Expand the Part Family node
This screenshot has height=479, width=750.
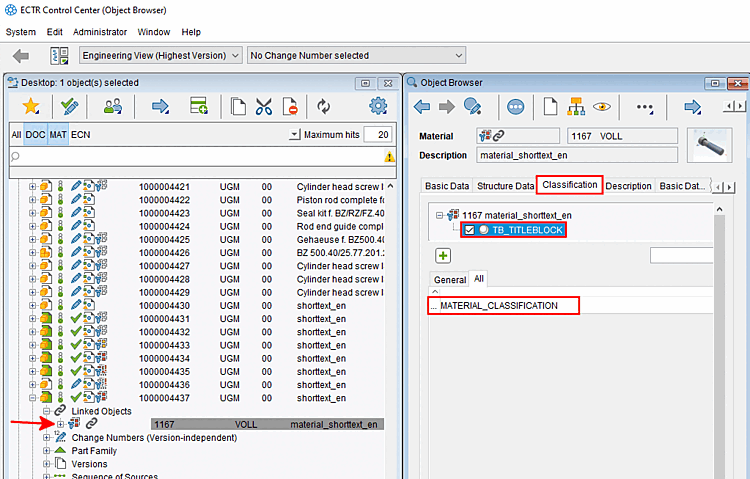pos(46,451)
